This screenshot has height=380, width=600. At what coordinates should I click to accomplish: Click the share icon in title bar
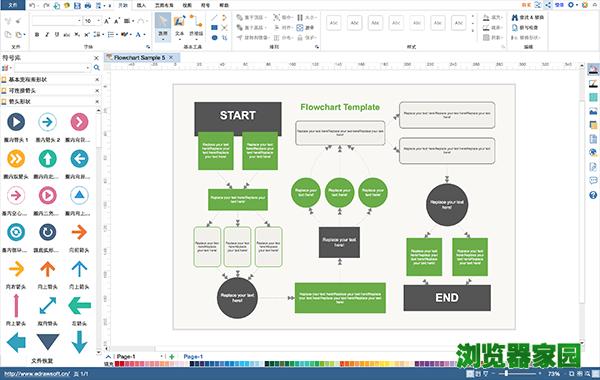548,5
